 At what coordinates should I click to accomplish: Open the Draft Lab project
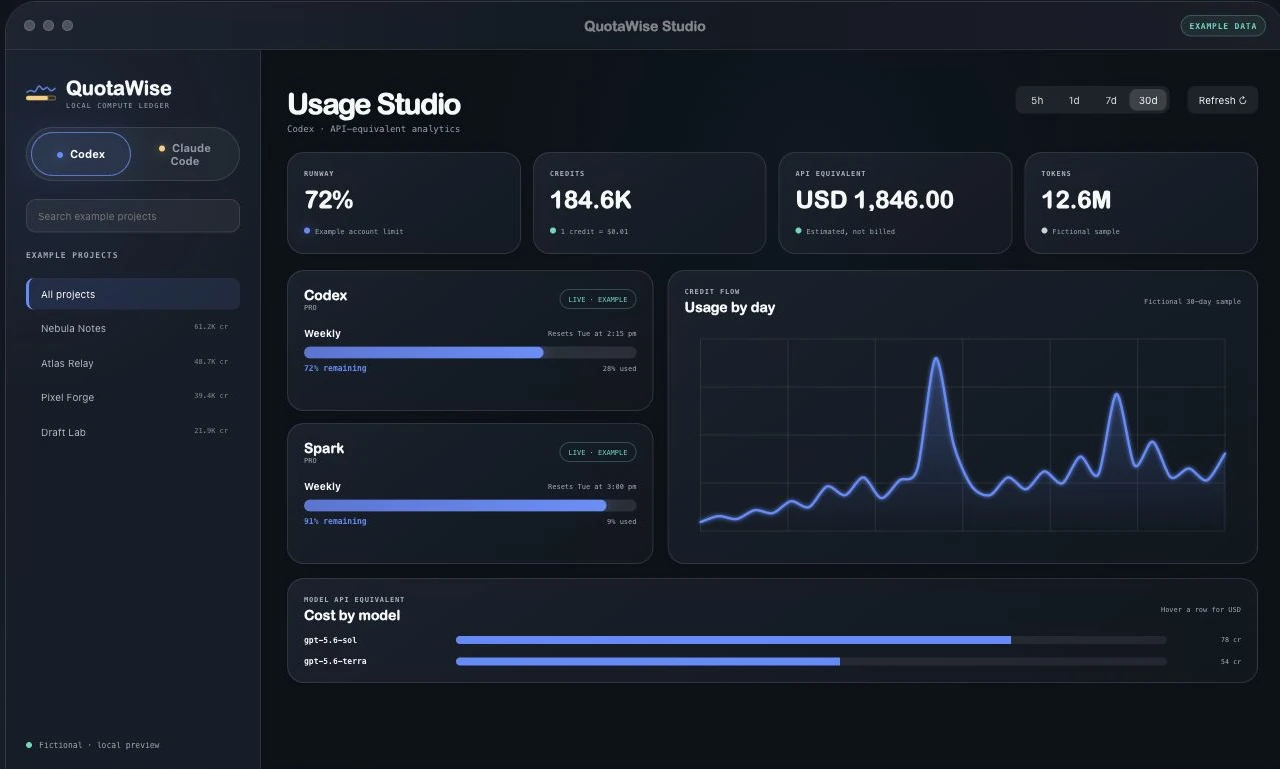[x=133, y=432]
